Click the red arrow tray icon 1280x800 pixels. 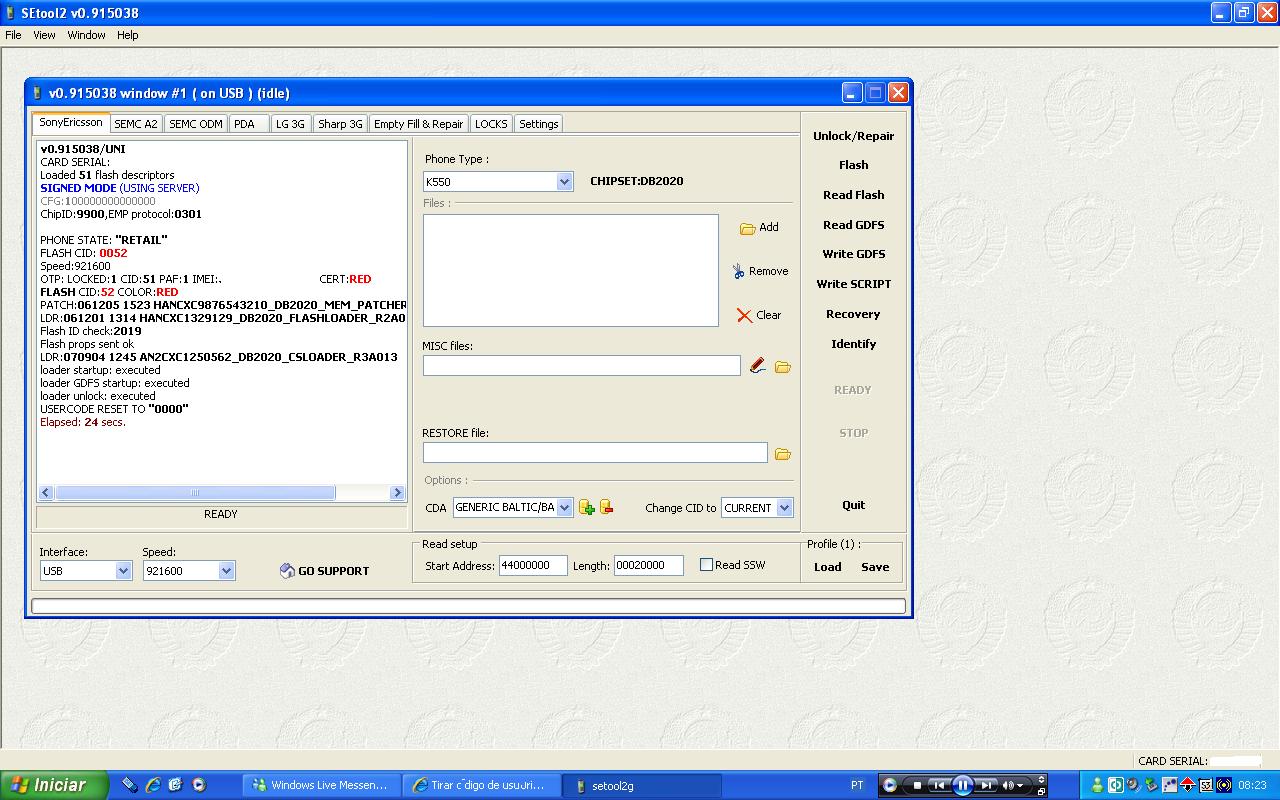[1187, 785]
